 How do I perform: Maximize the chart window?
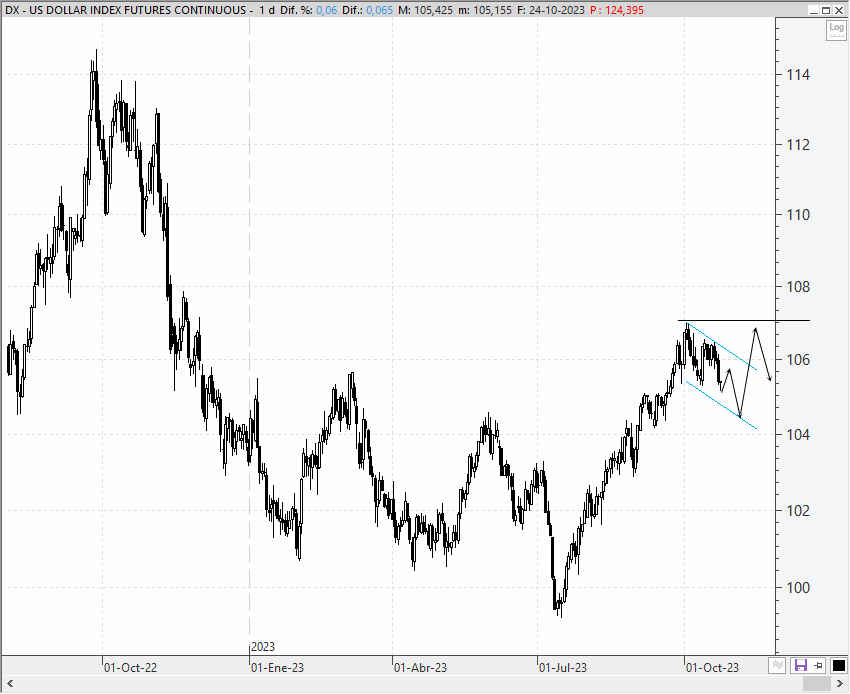click(826, 10)
